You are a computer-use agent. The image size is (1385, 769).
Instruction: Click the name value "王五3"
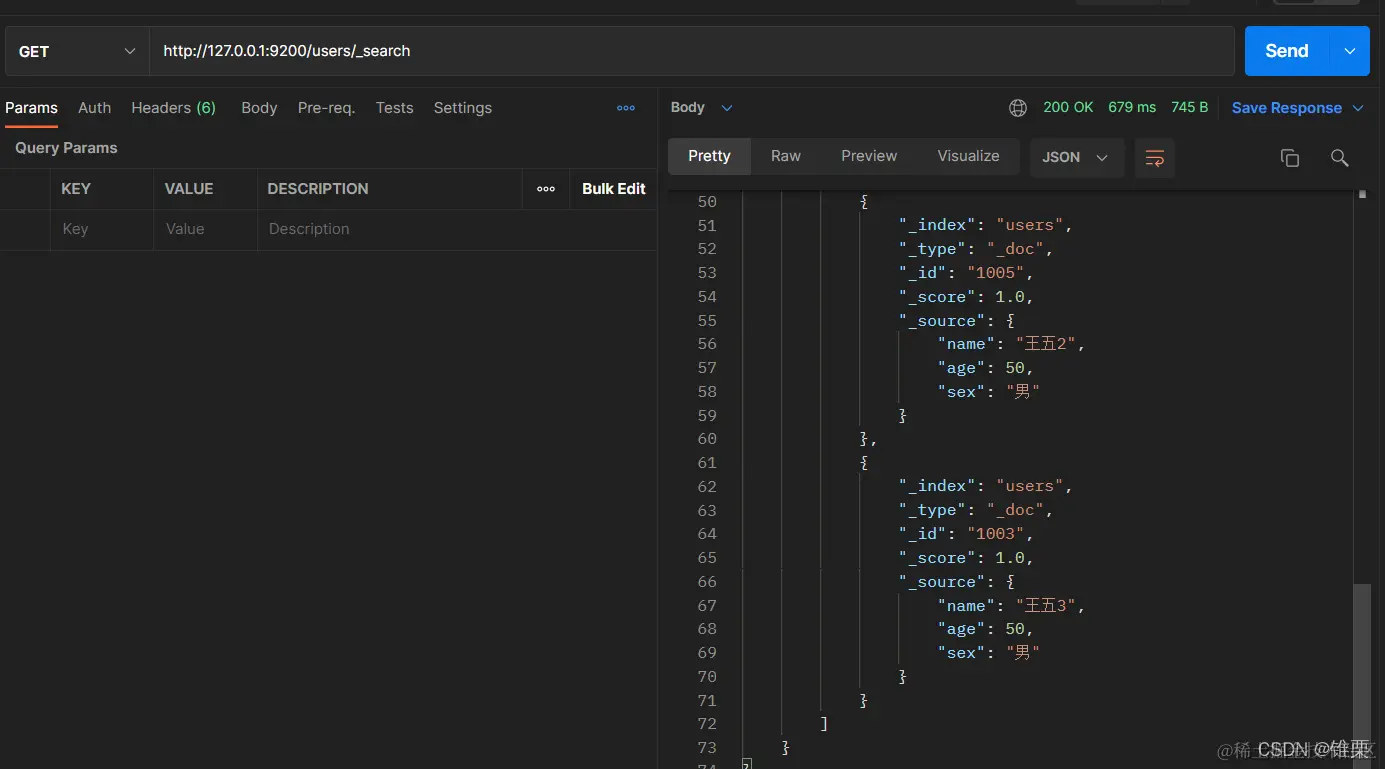tap(1045, 606)
